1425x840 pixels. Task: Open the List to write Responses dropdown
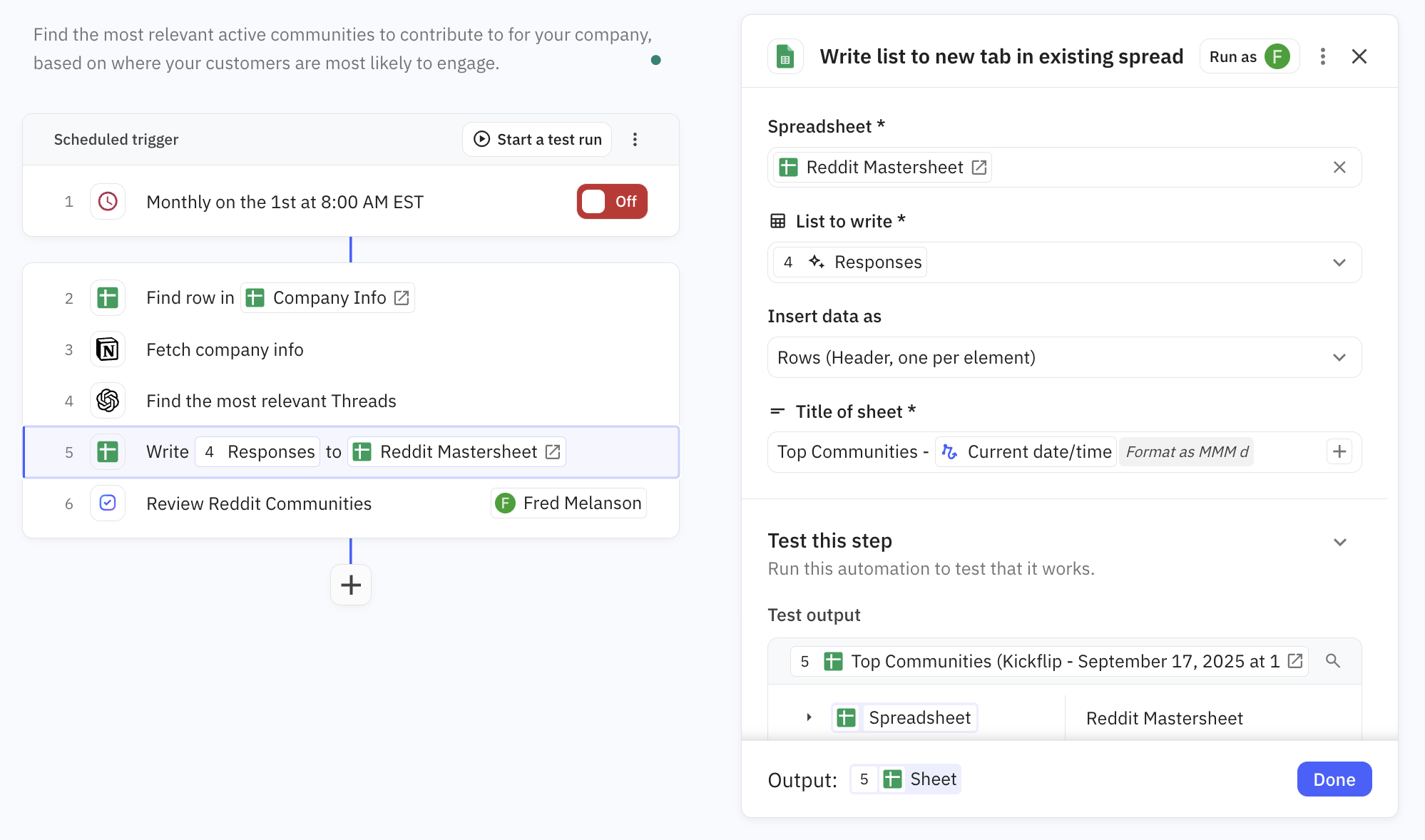pyautogui.click(x=1339, y=262)
